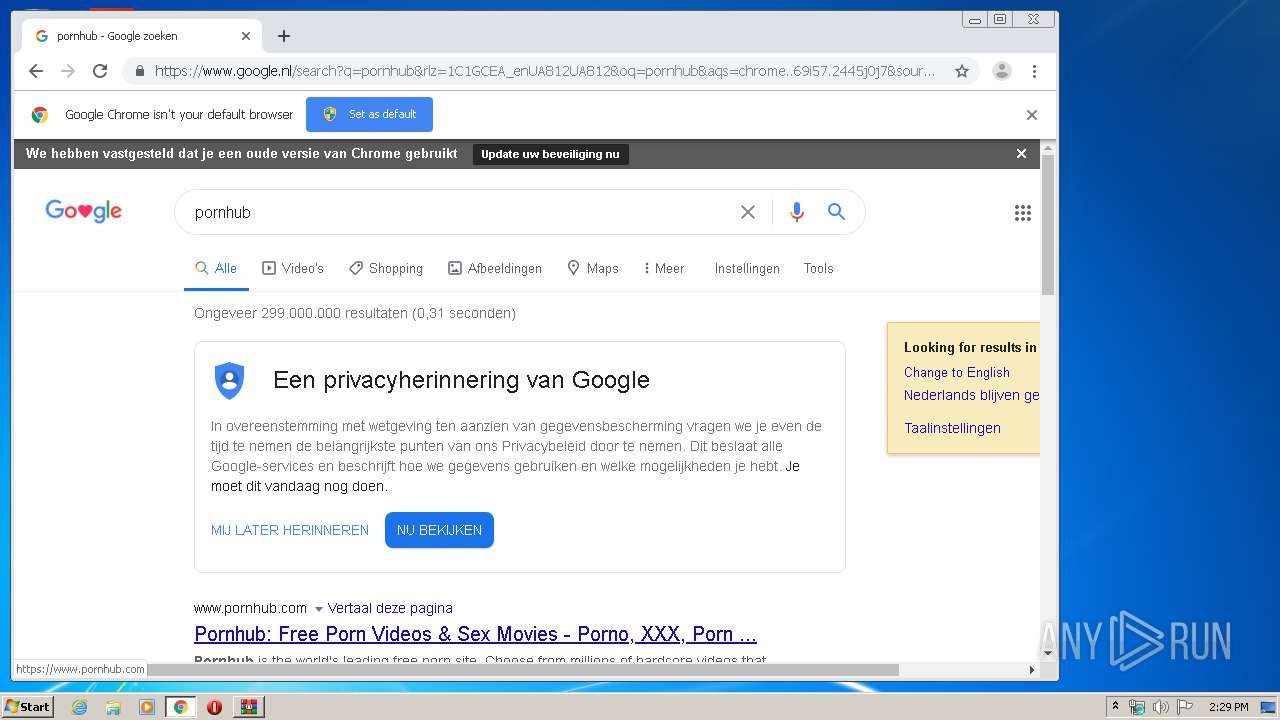Open the search Tools
The width and height of the screenshot is (1280, 720).
818,268
